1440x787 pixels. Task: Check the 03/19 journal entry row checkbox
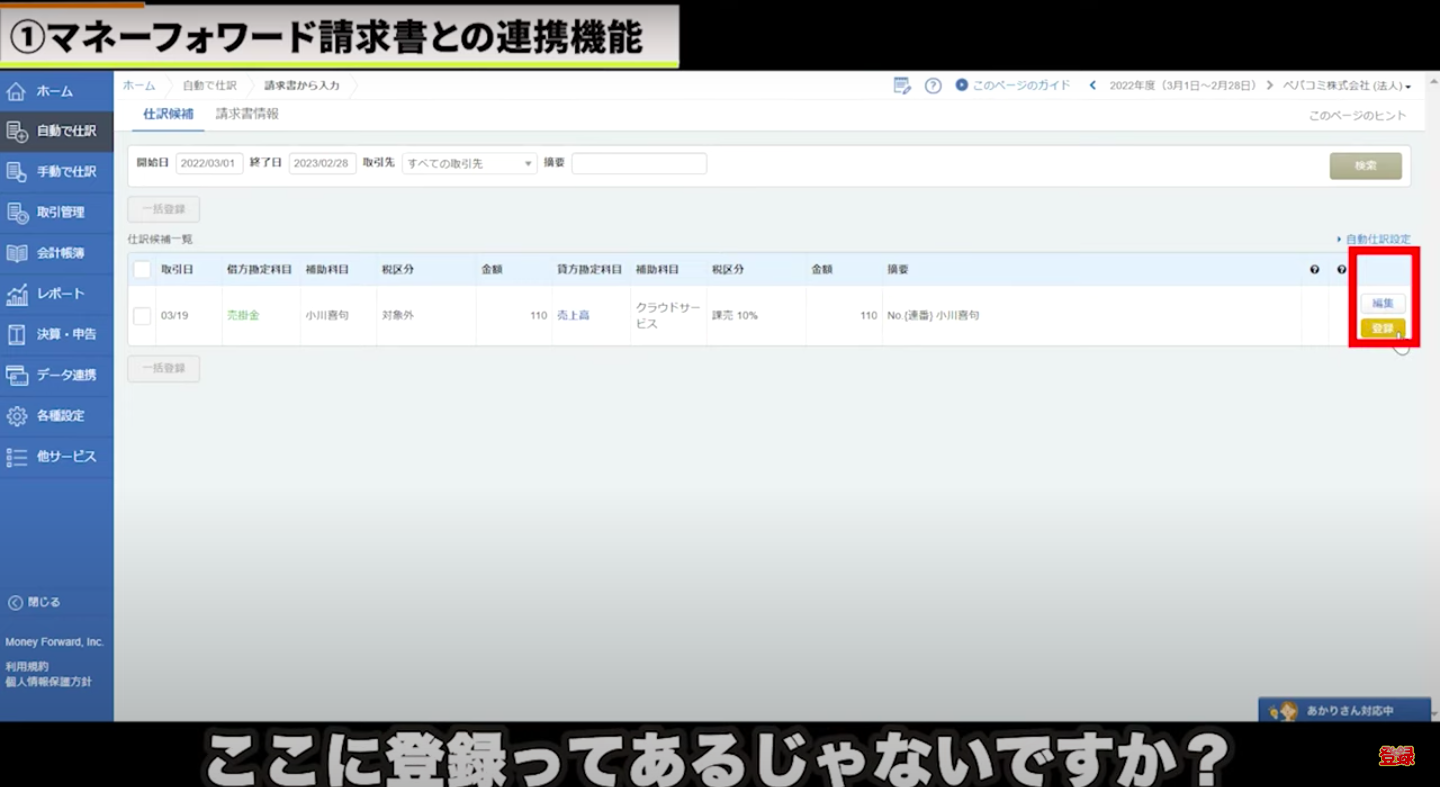[142, 316]
